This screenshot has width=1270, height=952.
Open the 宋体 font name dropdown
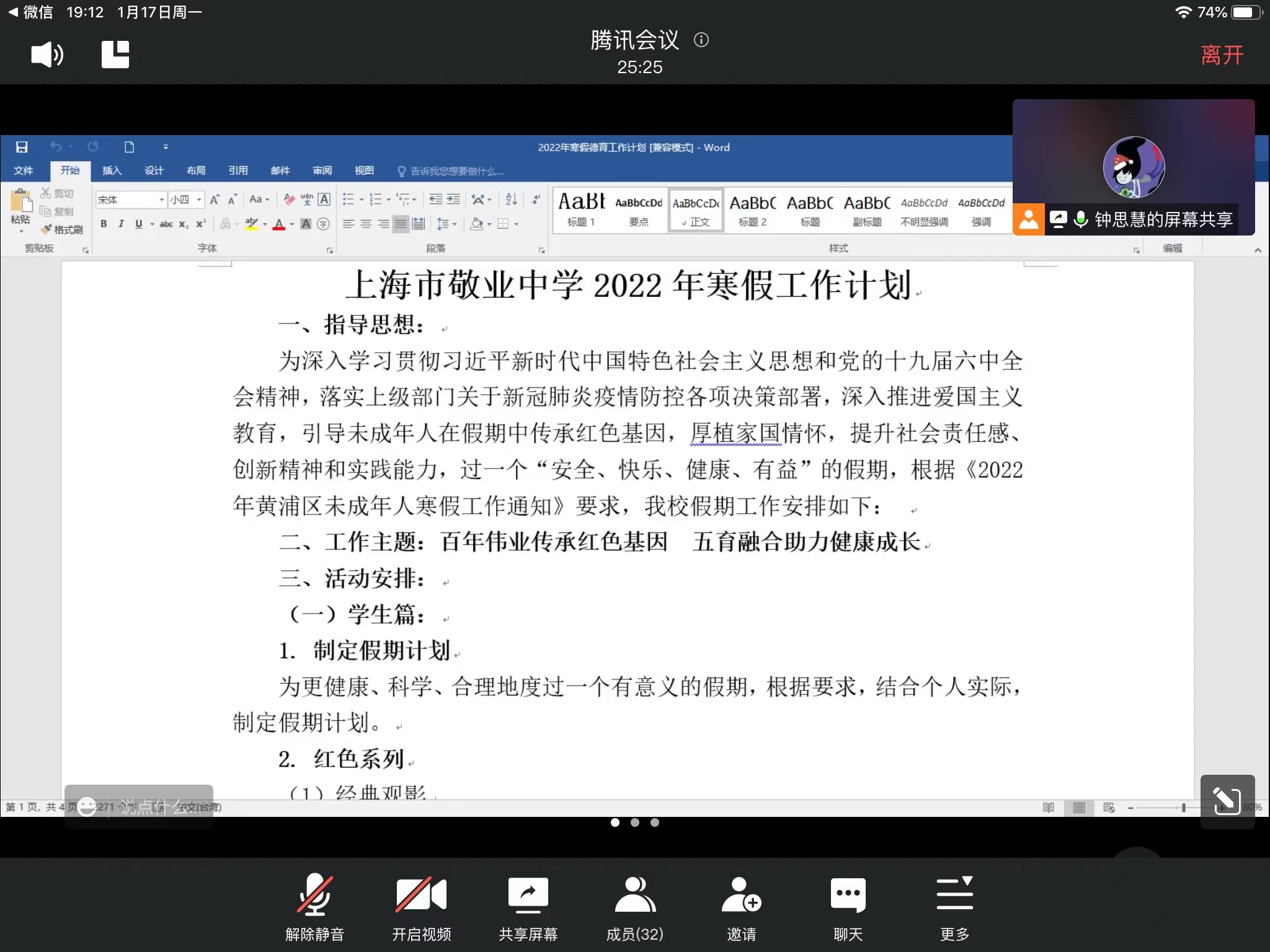pos(162,200)
